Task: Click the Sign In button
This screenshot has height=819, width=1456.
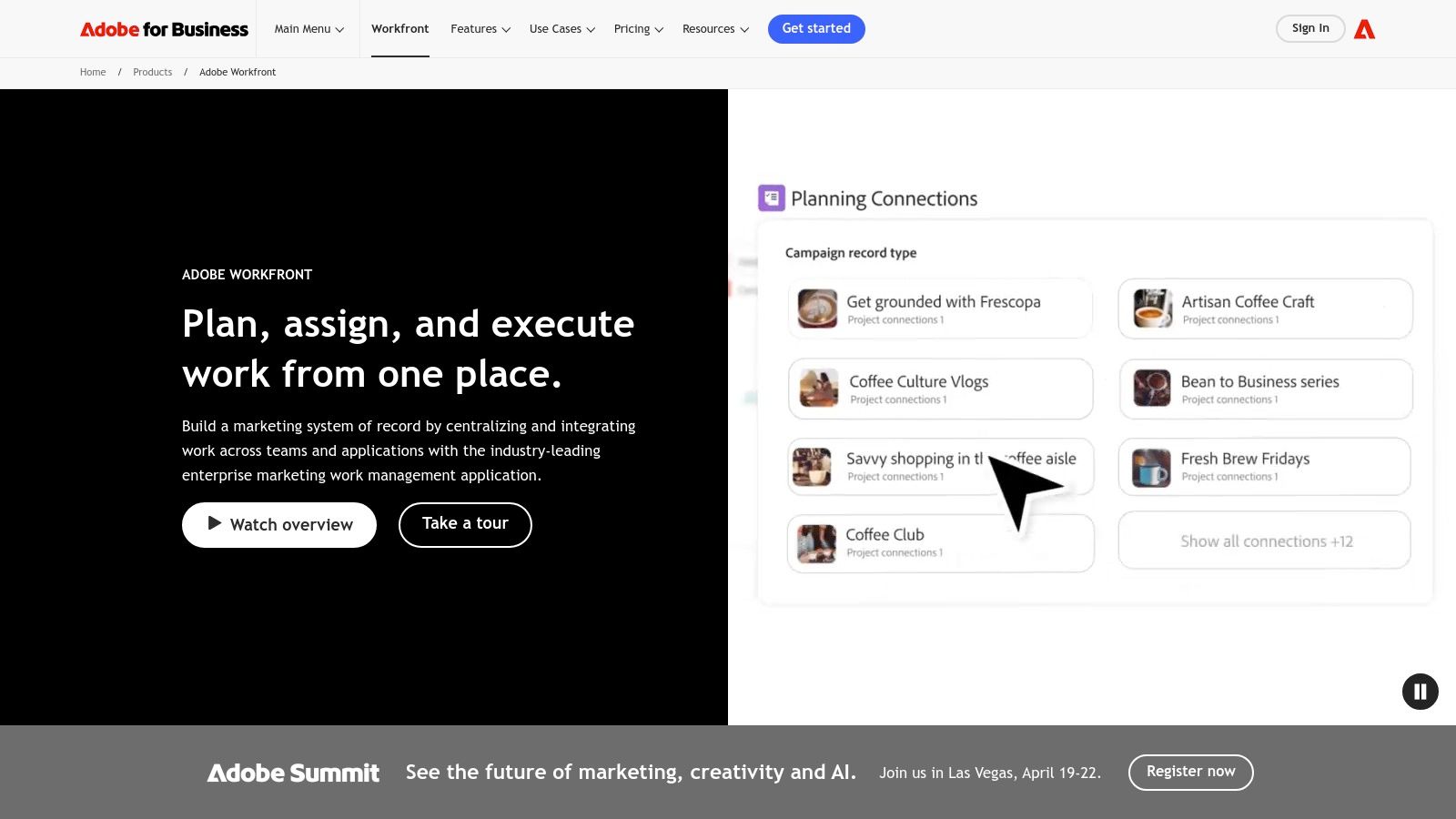Action: click(1310, 28)
